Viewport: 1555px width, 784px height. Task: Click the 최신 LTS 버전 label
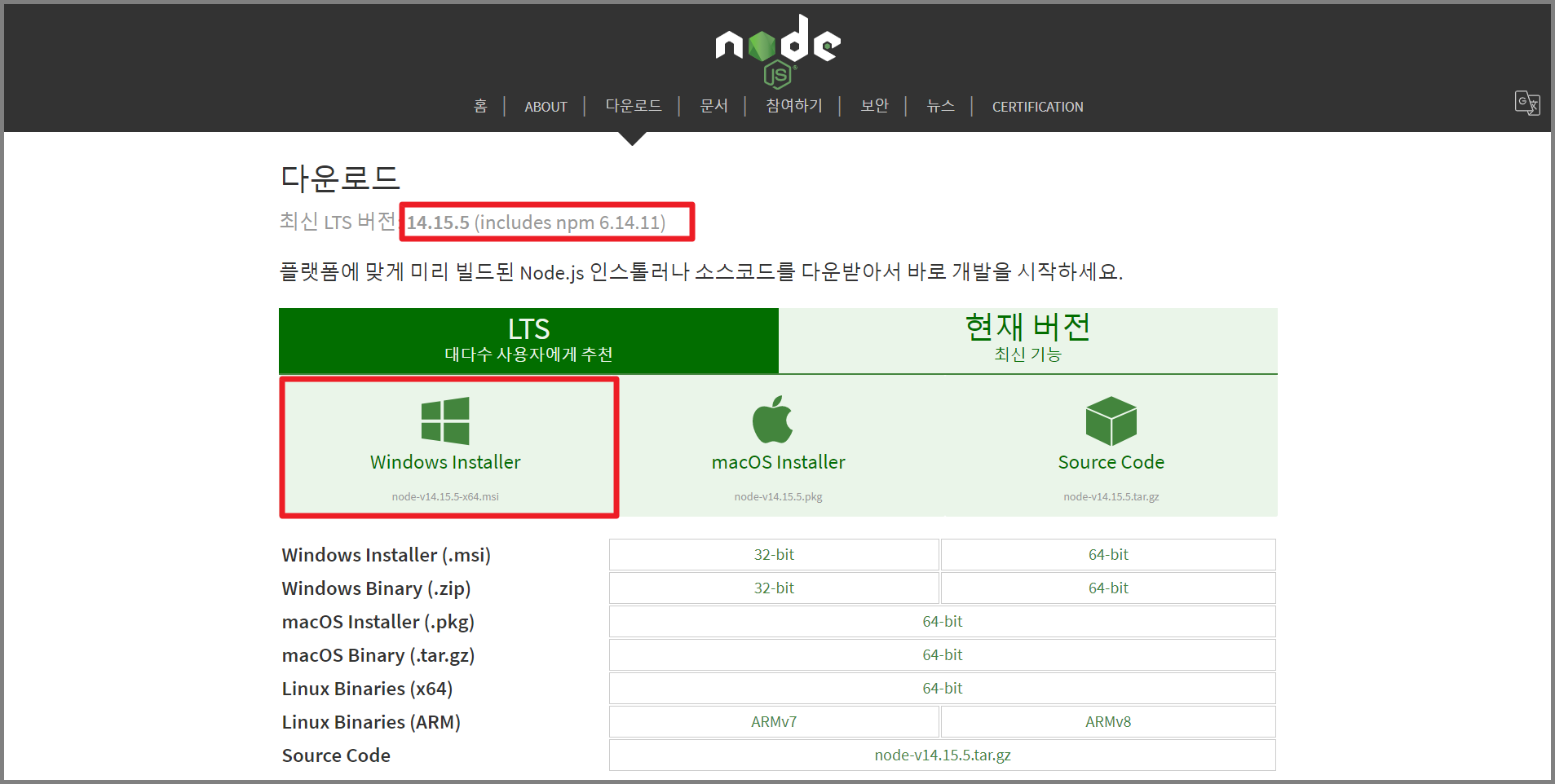click(338, 221)
